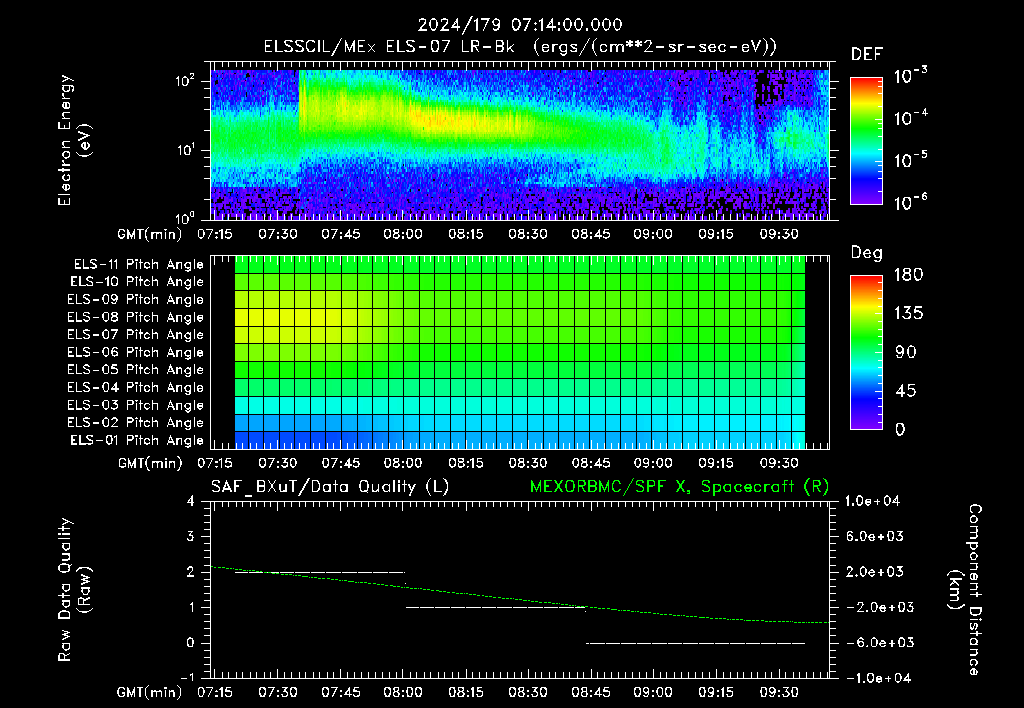Click 09:00 tick on pitch angle time axis
Screen dimensions: 1024x708
(x=653, y=463)
